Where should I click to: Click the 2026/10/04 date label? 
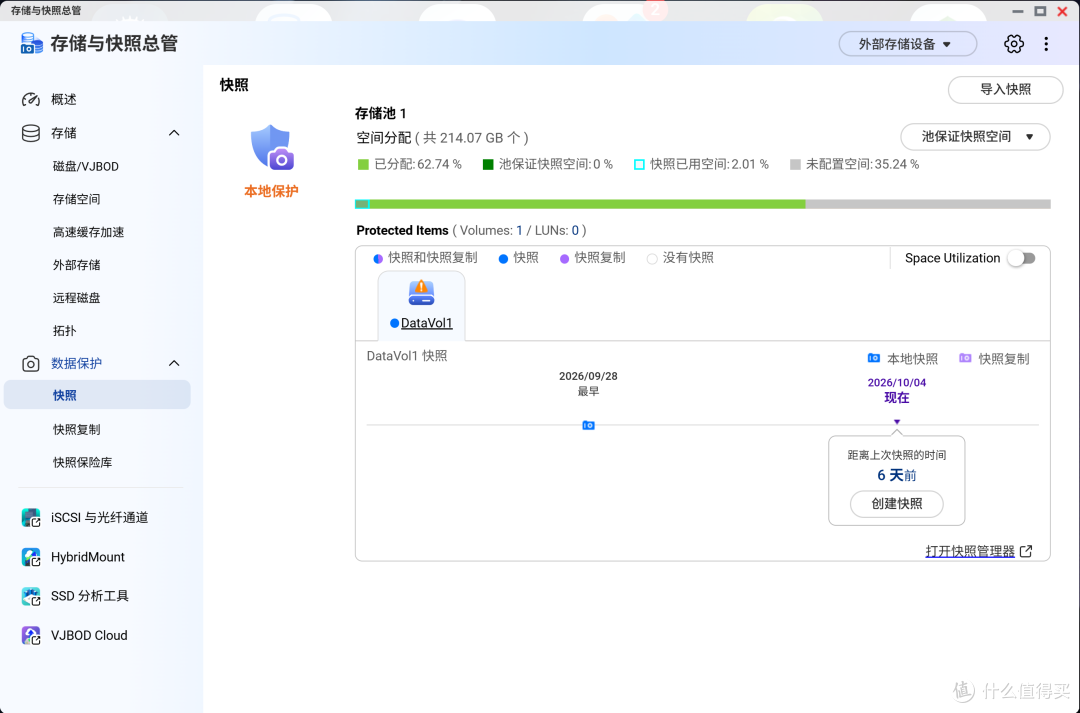coord(897,382)
